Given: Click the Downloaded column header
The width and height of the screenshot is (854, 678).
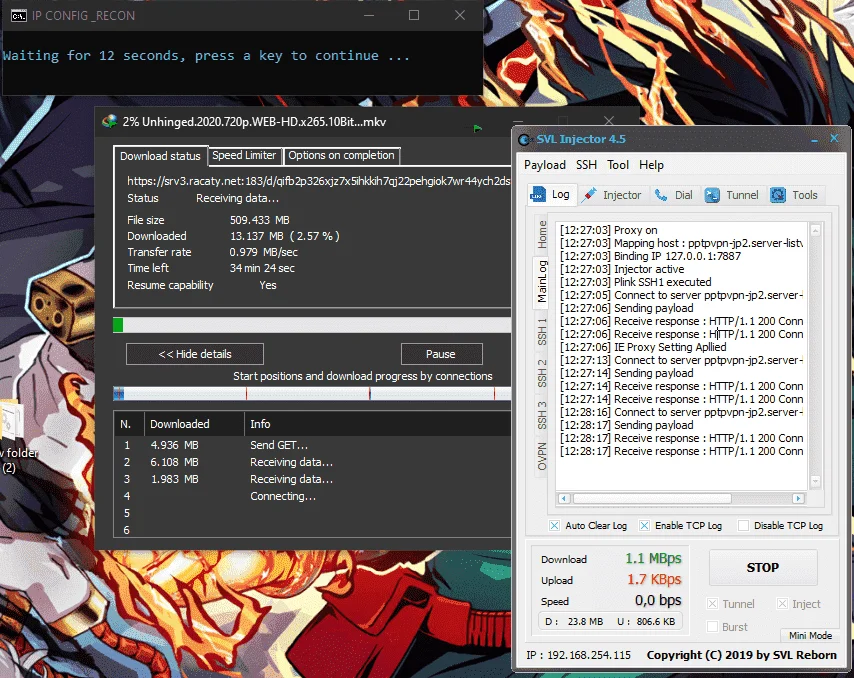Looking at the screenshot, I should coord(194,424).
